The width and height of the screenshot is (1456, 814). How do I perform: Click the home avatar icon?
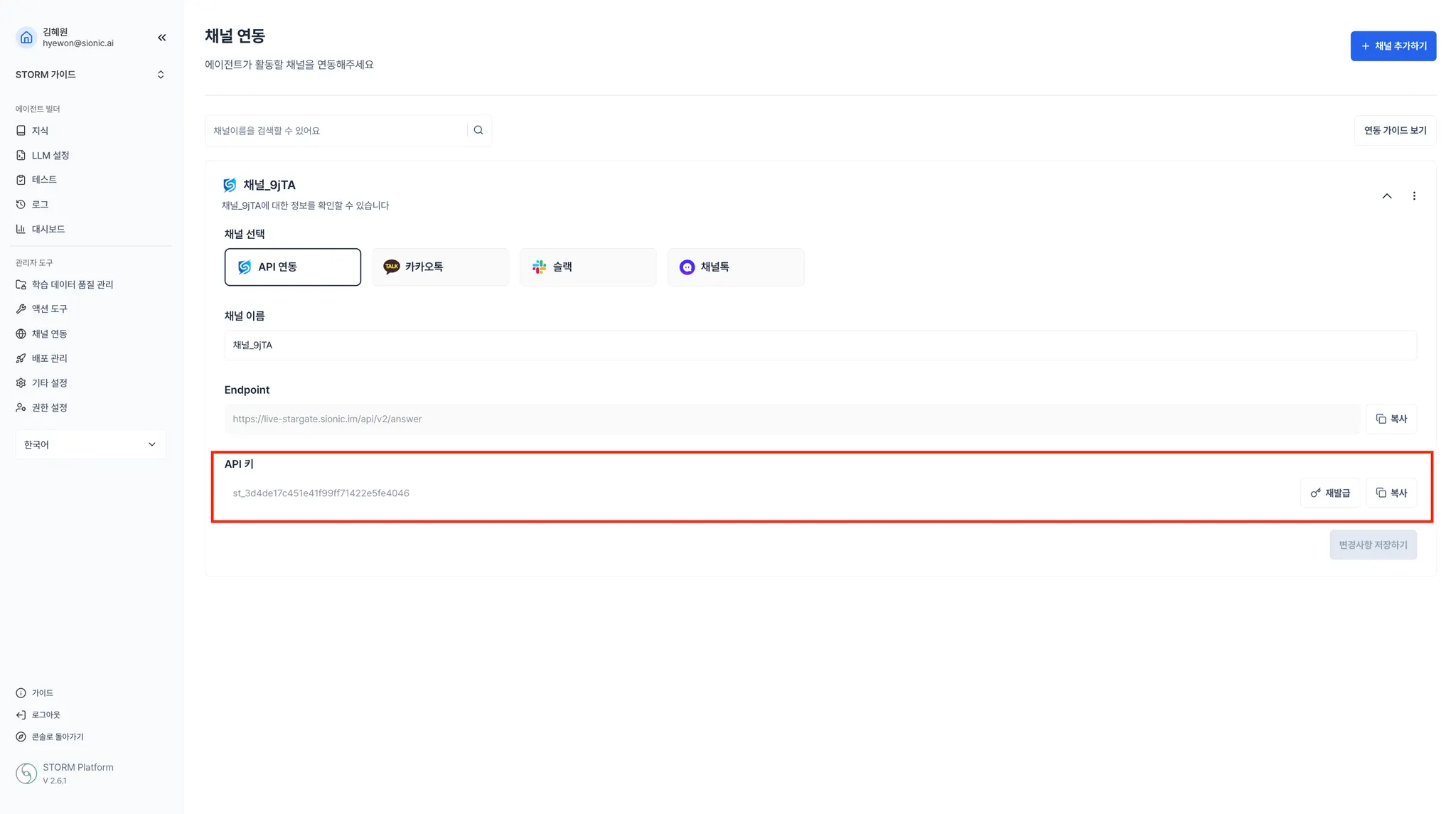[26, 38]
